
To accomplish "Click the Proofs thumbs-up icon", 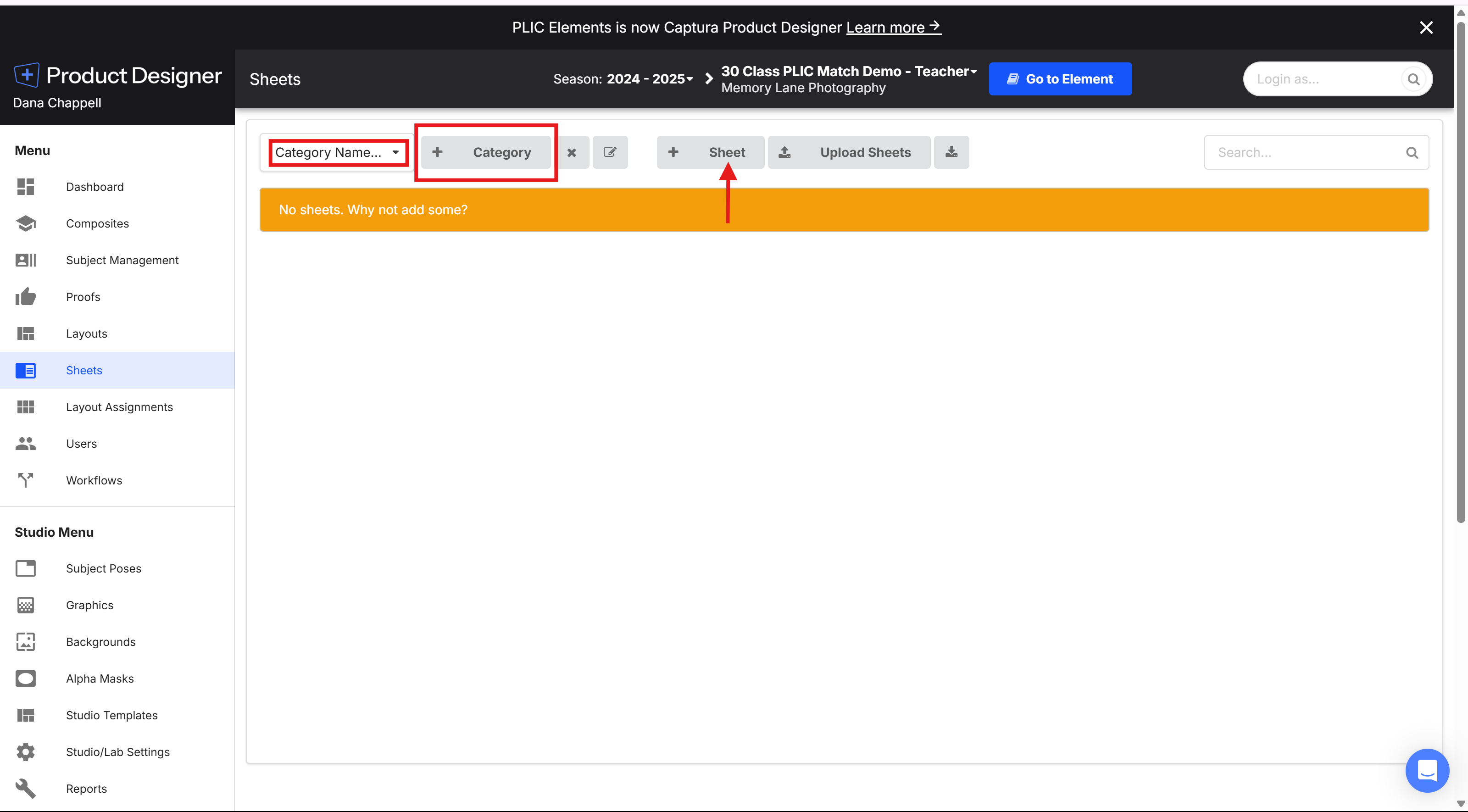I will [x=26, y=297].
